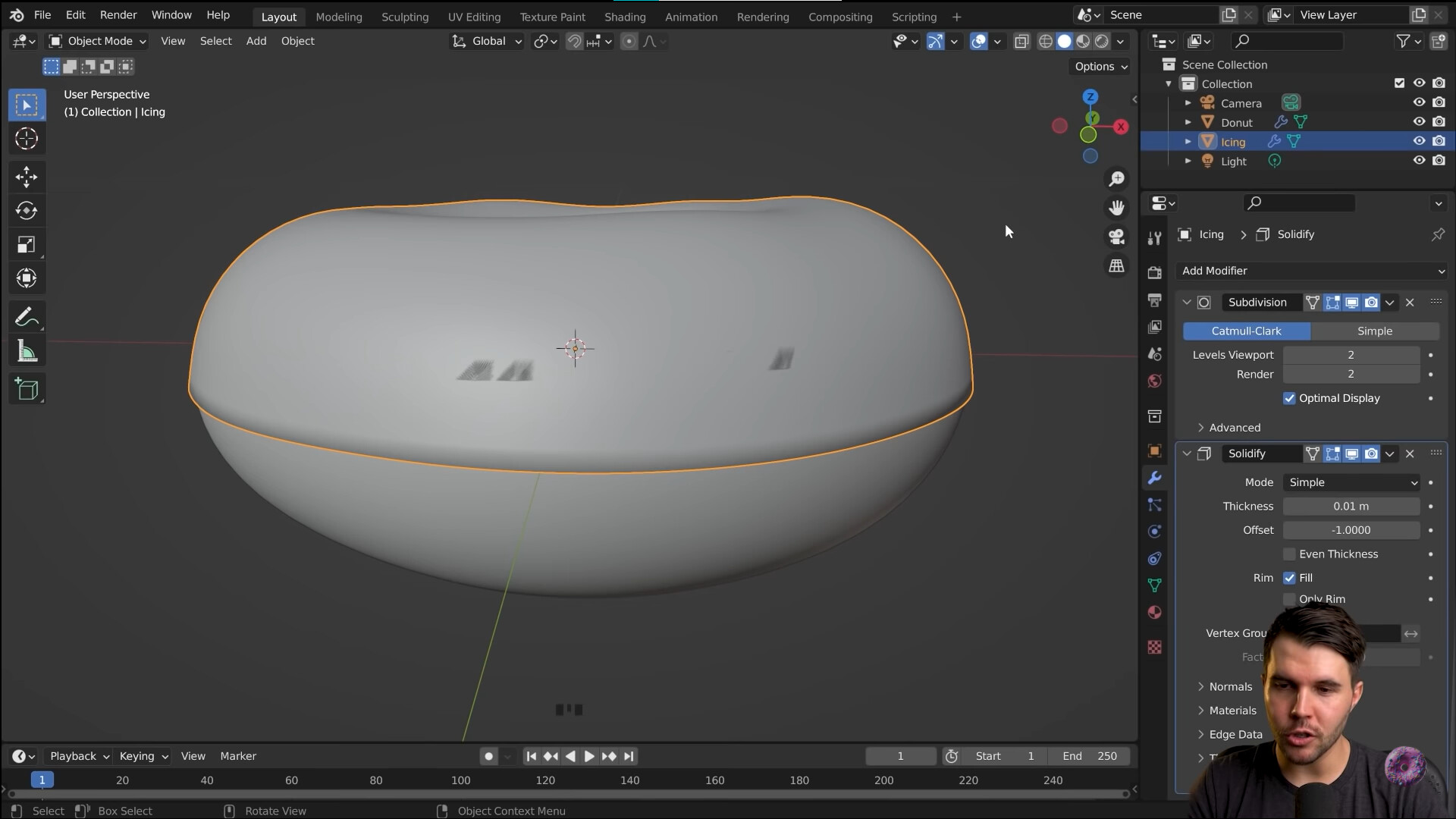Select the Add Cube tool
The width and height of the screenshot is (1456, 819).
click(27, 389)
